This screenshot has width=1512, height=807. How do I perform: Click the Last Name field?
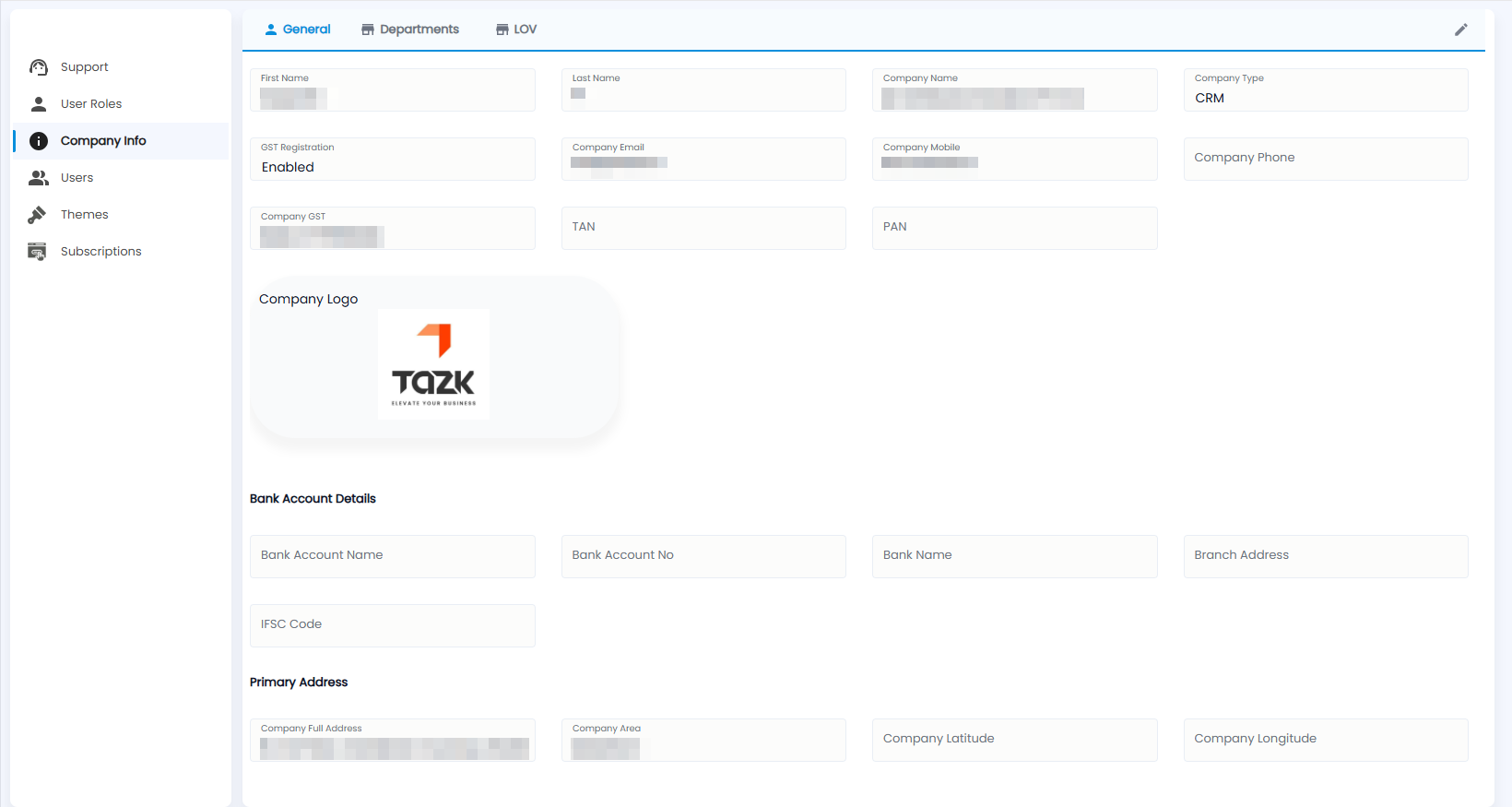click(703, 89)
